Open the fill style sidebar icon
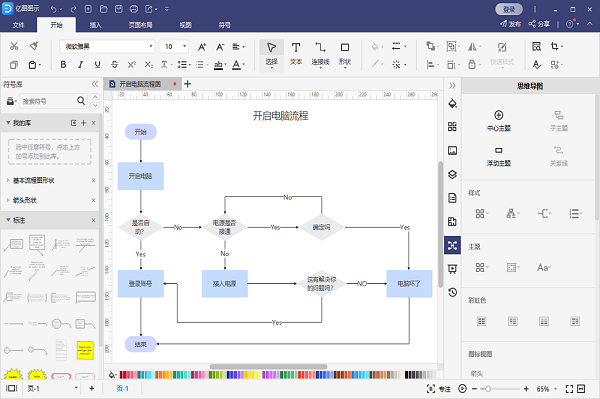This screenshot has height=399, width=600. (x=452, y=103)
